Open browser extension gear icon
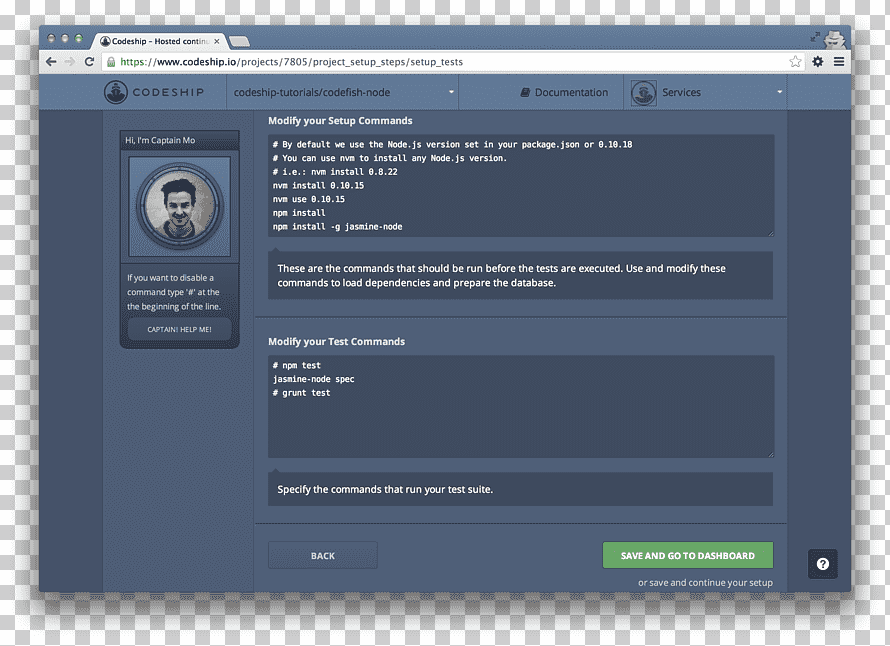This screenshot has width=890, height=646. click(x=817, y=61)
